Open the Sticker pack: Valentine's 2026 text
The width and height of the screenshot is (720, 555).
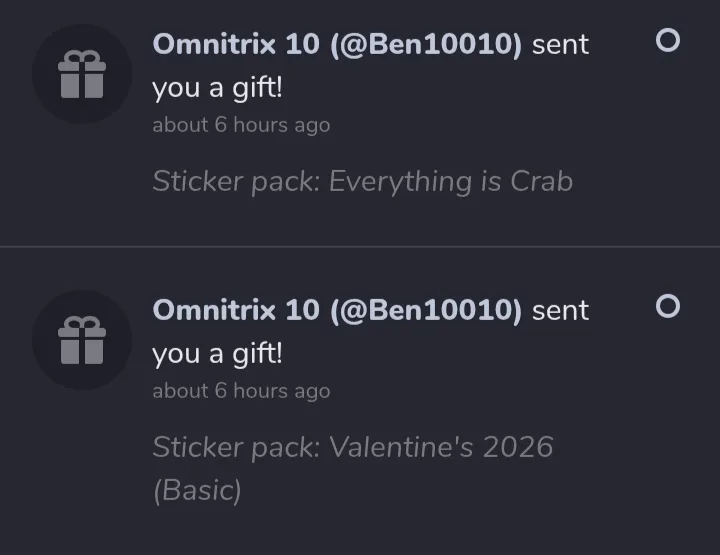(352, 447)
